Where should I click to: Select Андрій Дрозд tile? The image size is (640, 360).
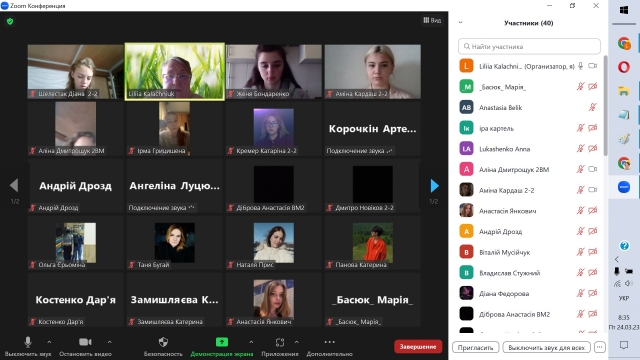(76, 186)
